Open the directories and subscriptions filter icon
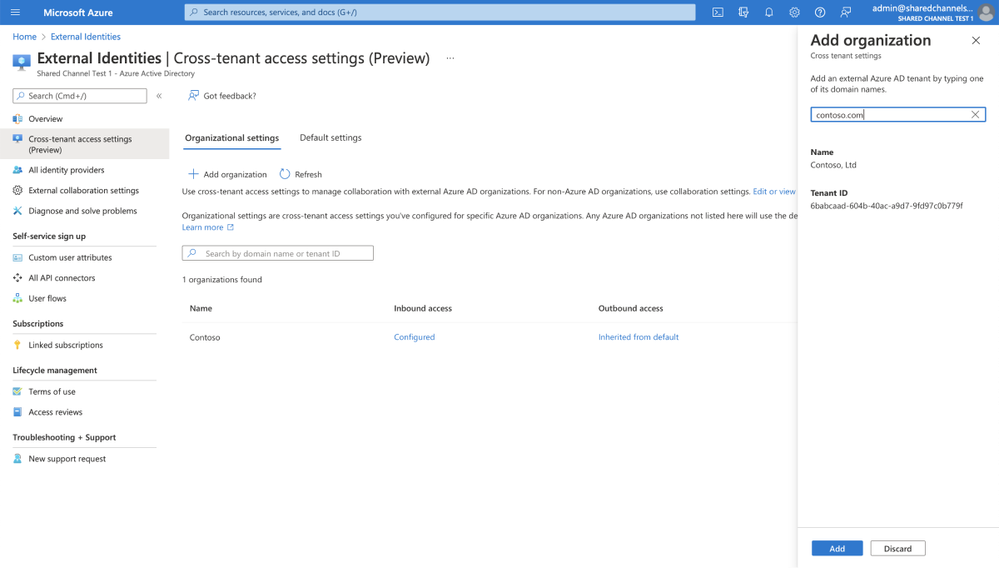Viewport: 999px width, 568px height. [x=743, y=12]
